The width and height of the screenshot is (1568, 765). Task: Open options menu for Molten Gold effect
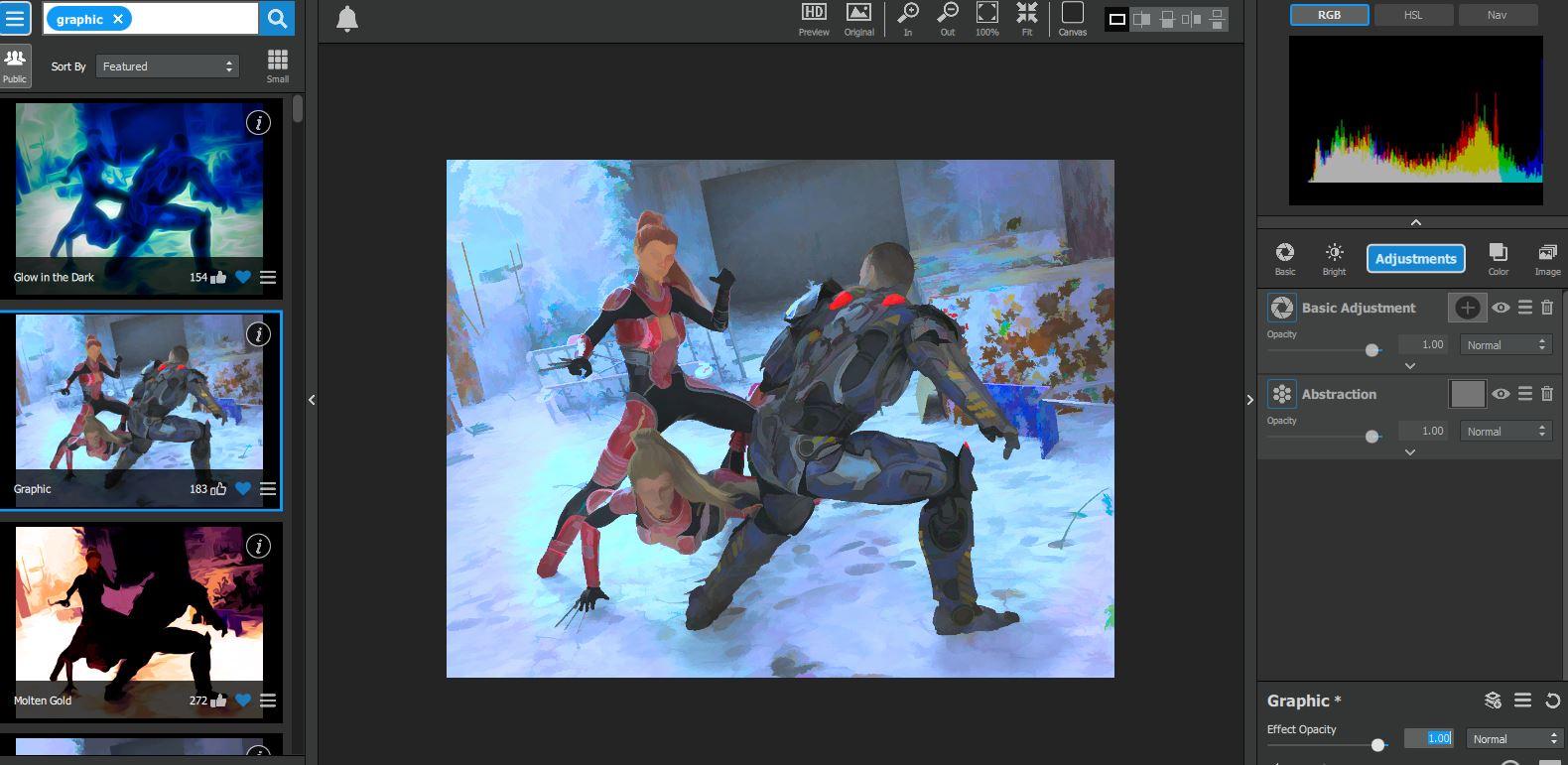[268, 701]
